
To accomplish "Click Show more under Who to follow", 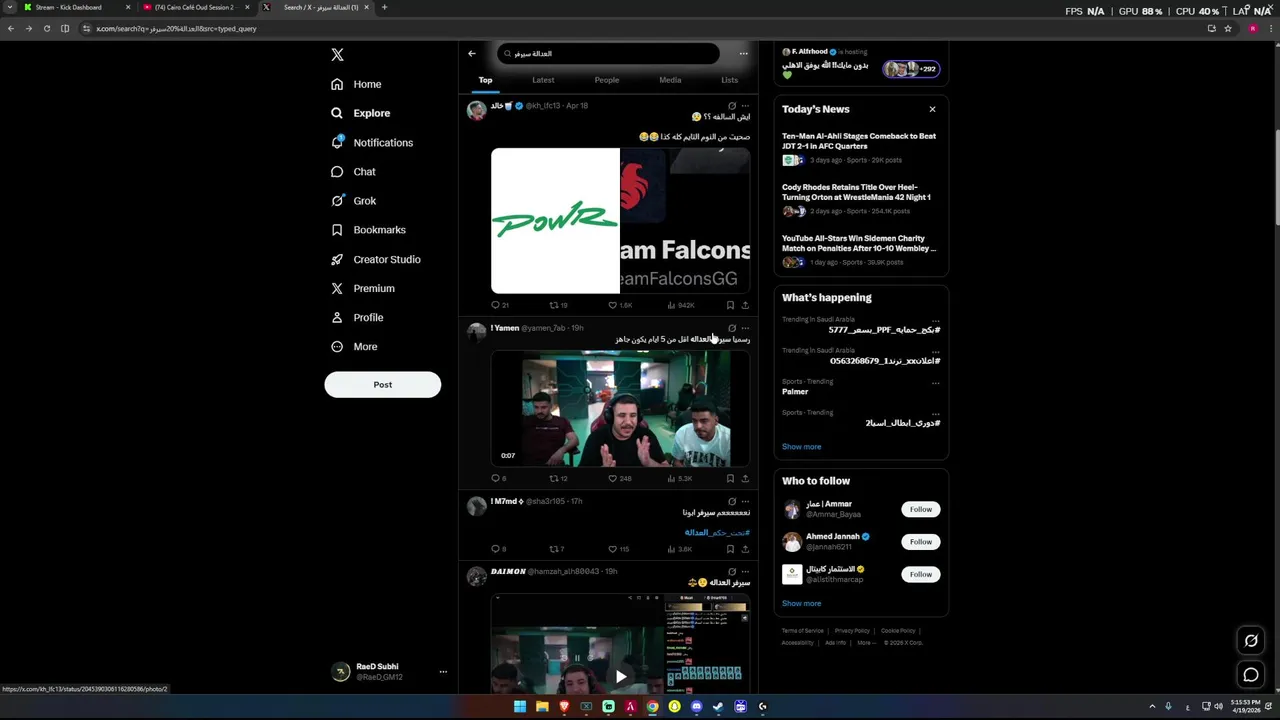I will pos(801,604).
